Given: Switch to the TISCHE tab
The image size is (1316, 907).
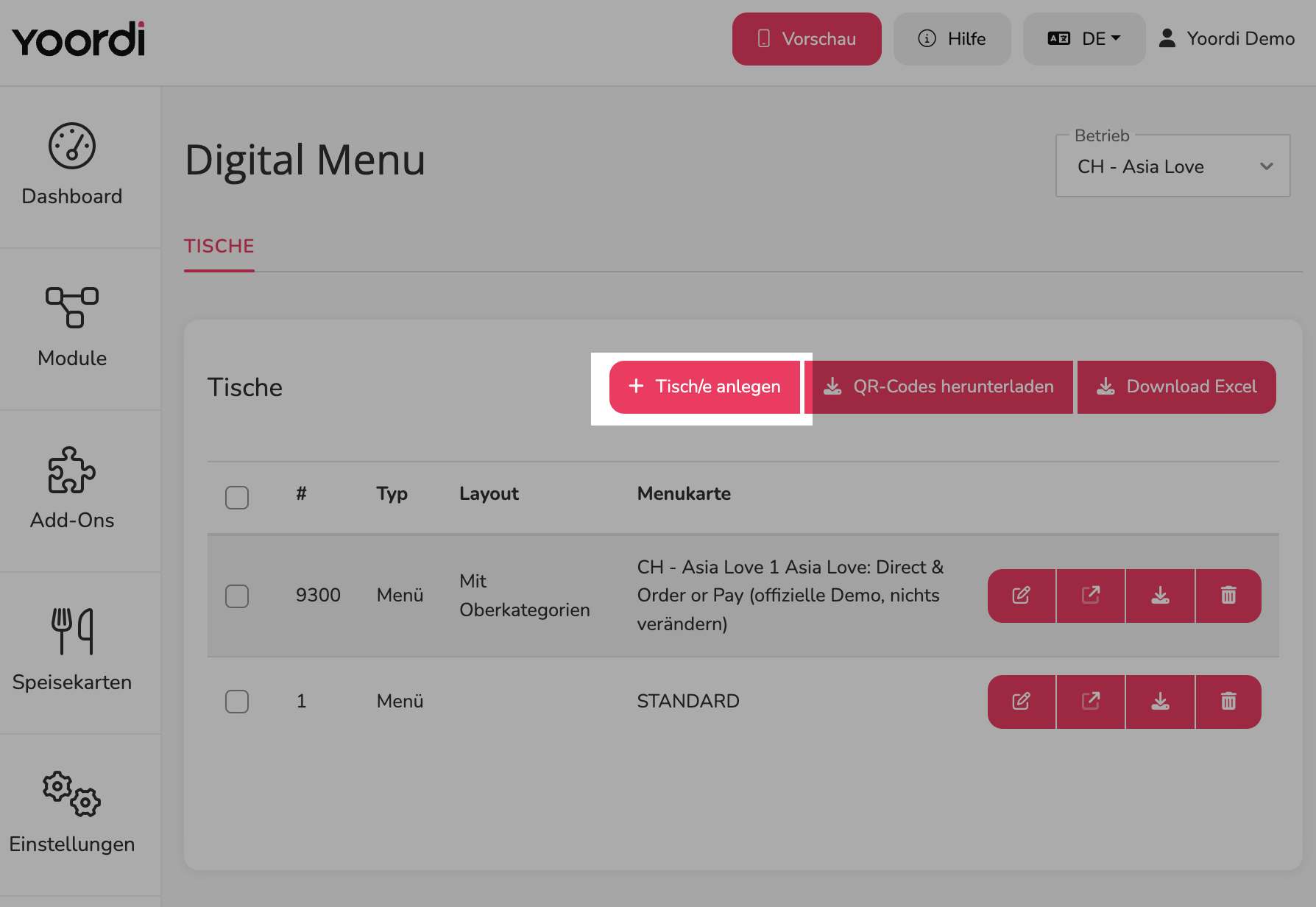Looking at the screenshot, I should pos(219,247).
